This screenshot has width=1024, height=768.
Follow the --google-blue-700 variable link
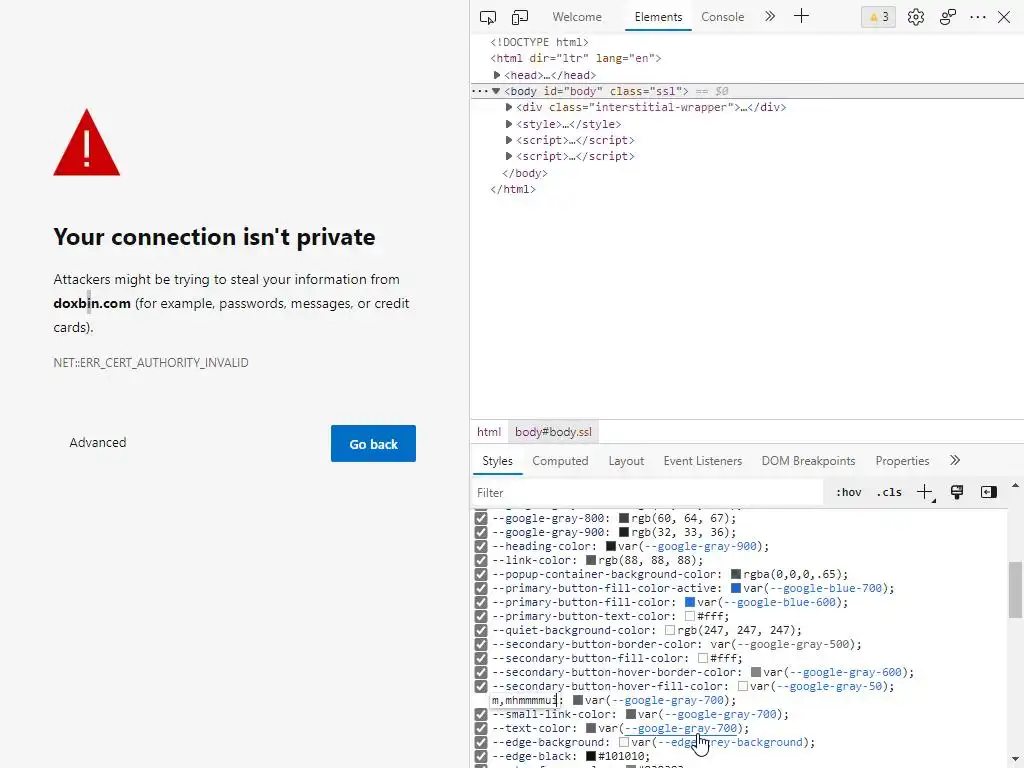tap(825, 588)
